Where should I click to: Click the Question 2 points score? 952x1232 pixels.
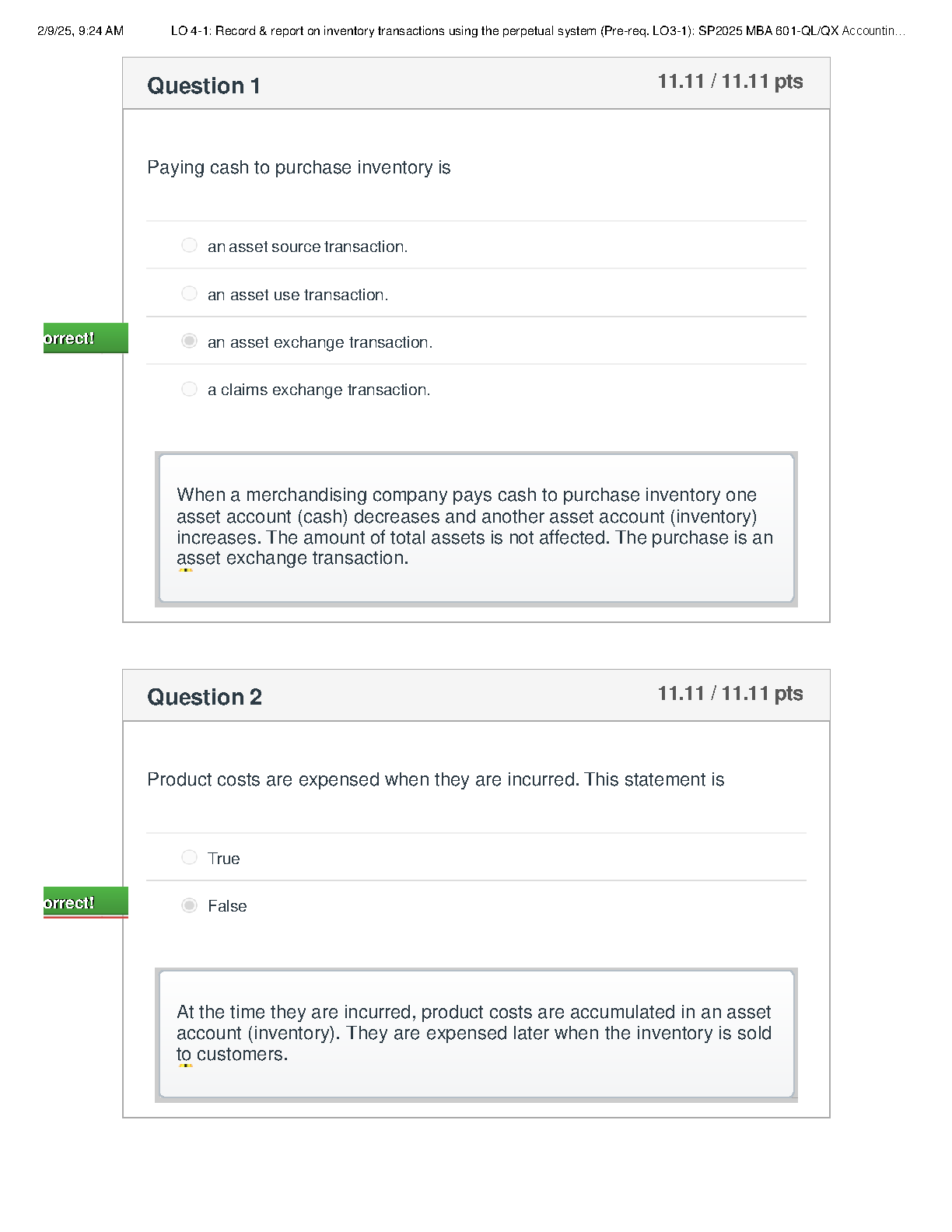point(730,694)
